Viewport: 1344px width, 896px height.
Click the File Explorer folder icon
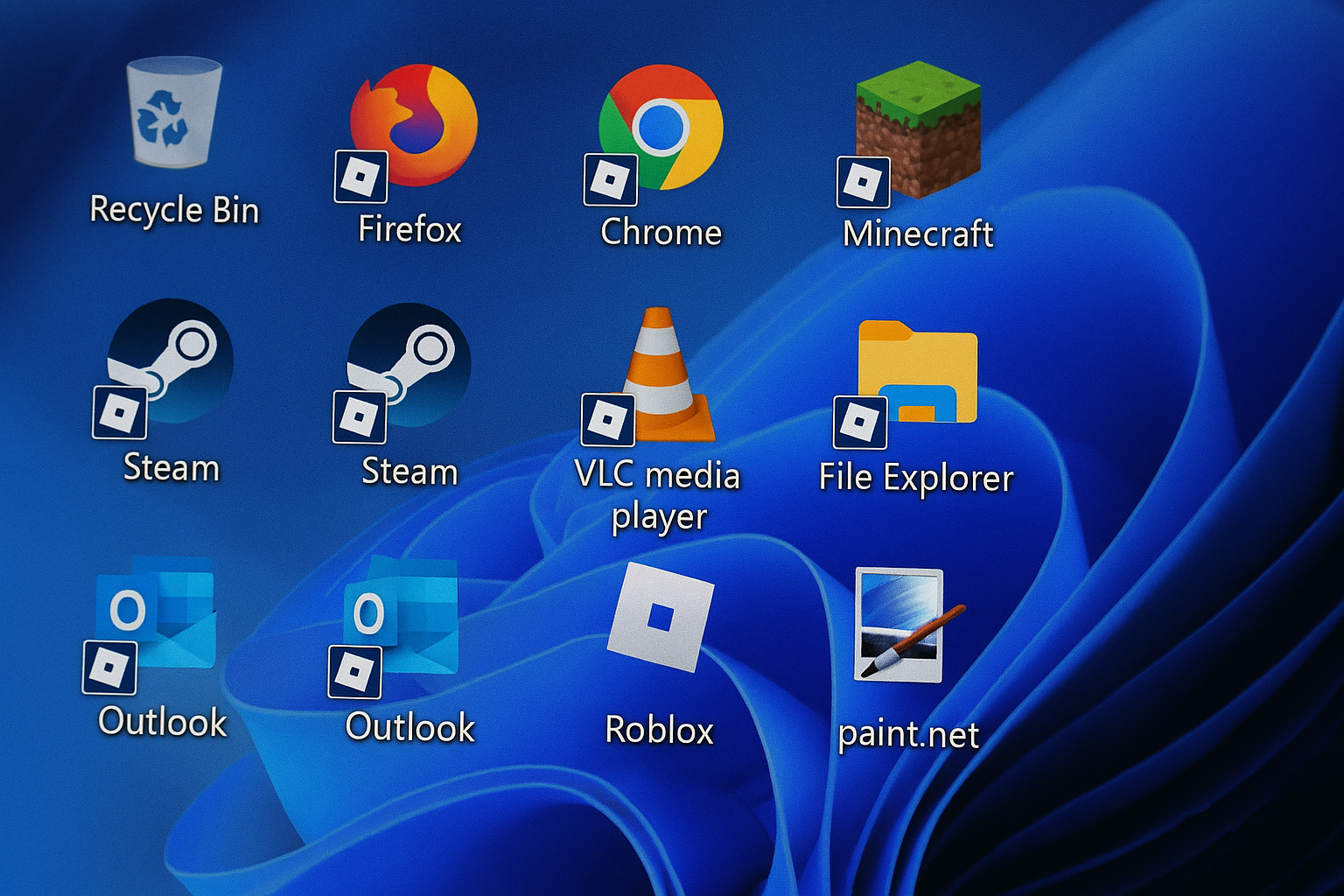click(x=917, y=373)
